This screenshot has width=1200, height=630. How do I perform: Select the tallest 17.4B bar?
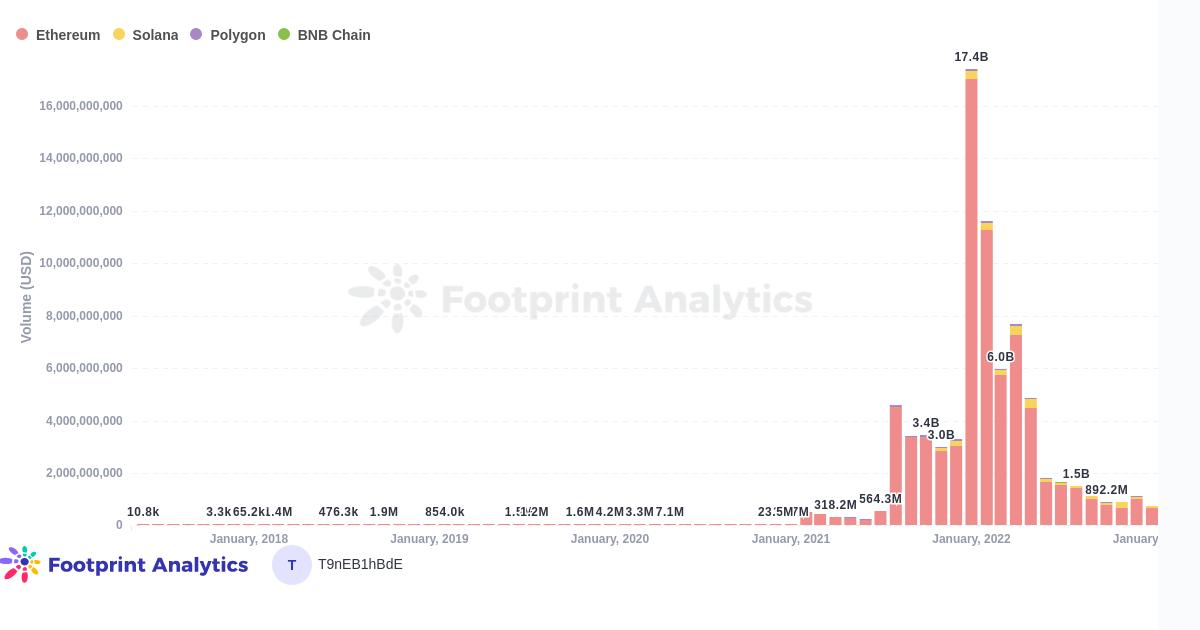tap(971, 298)
